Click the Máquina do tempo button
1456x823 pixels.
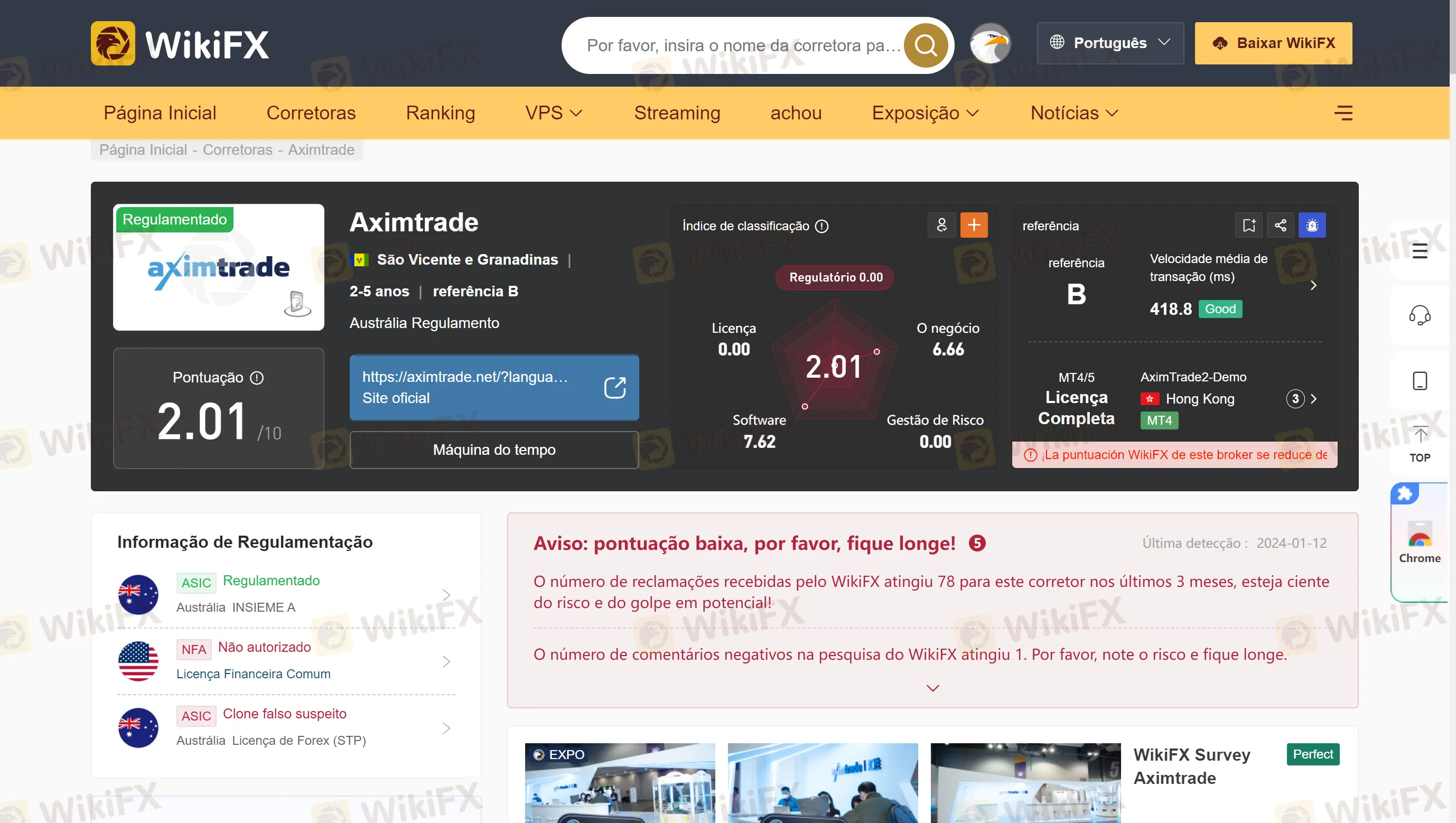coord(494,450)
